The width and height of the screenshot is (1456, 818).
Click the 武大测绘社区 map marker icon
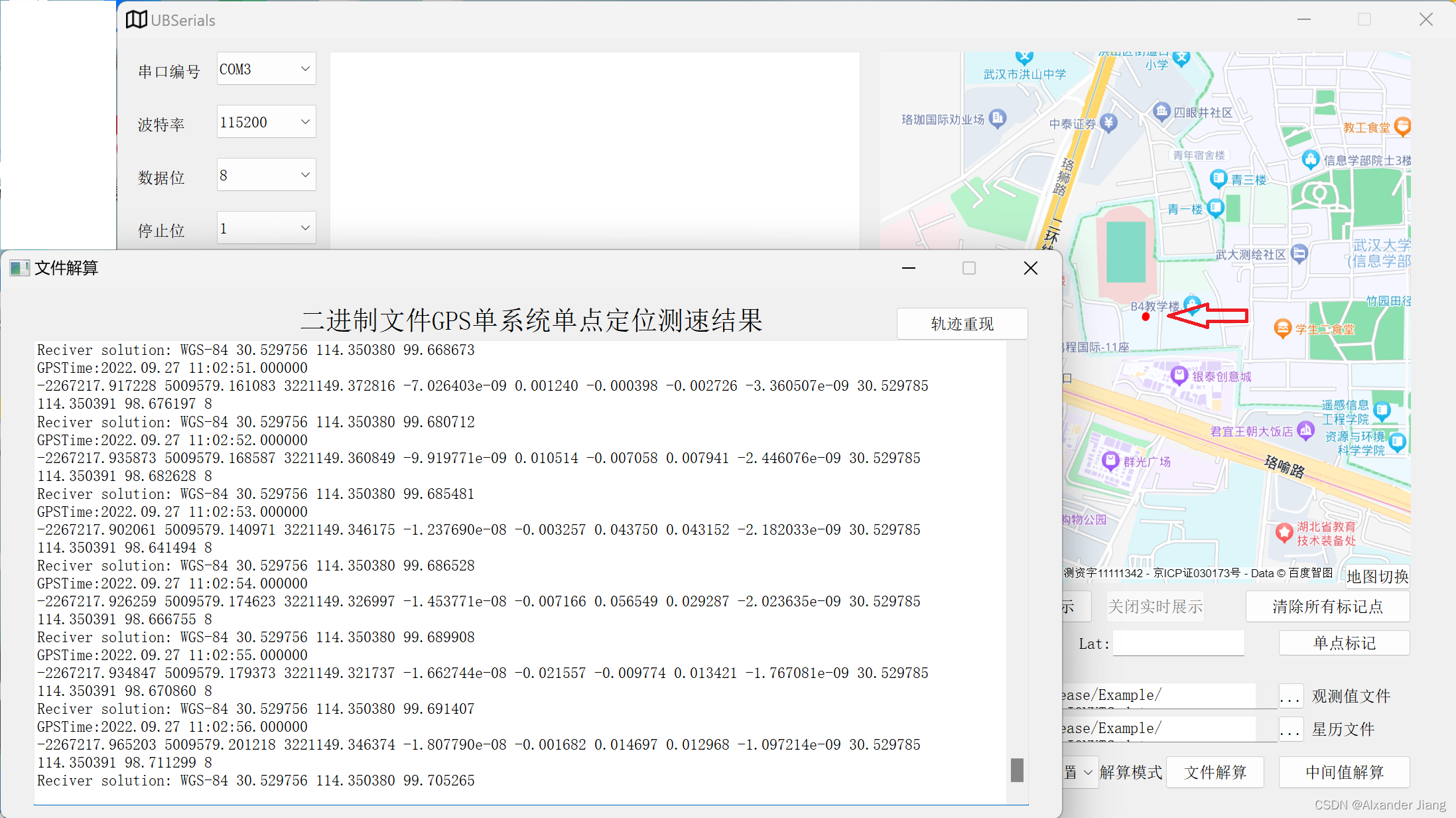point(1299,253)
